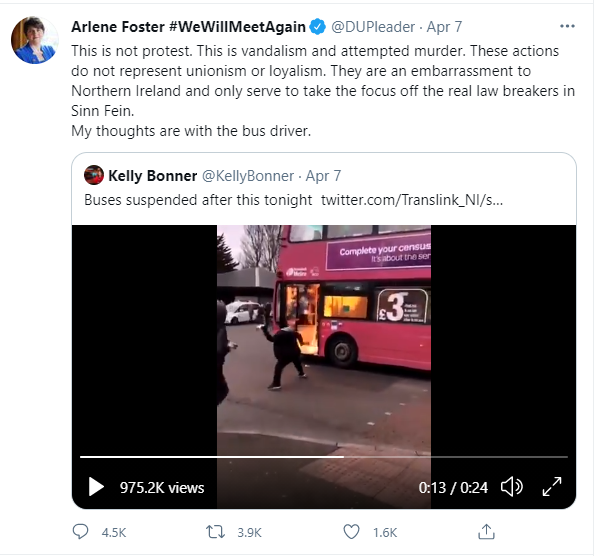Open Kelly Bonner's small avatar

[94, 175]
